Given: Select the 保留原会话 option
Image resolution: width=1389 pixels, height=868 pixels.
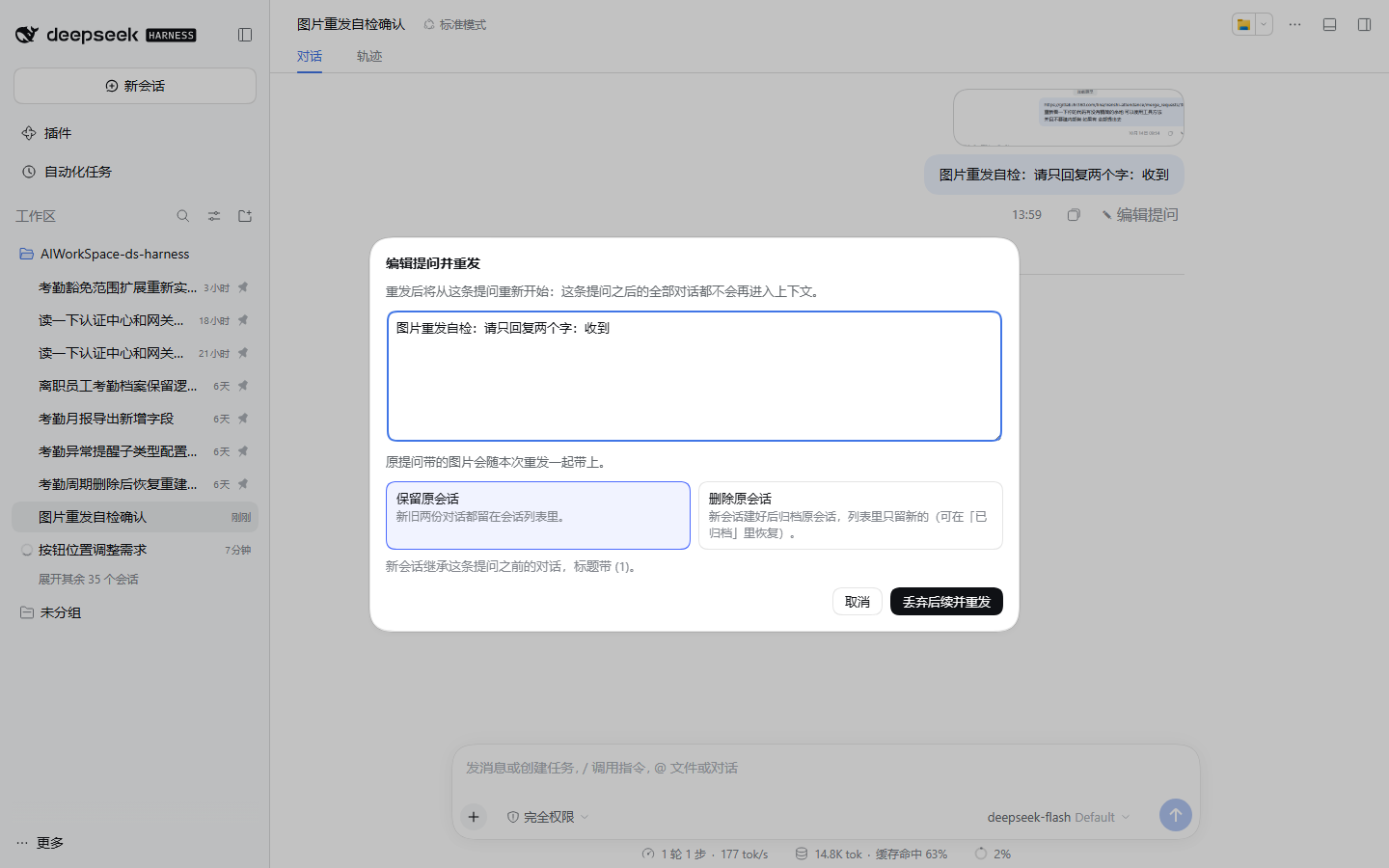Looking at the screenshot, I should (x=538, y=515).
